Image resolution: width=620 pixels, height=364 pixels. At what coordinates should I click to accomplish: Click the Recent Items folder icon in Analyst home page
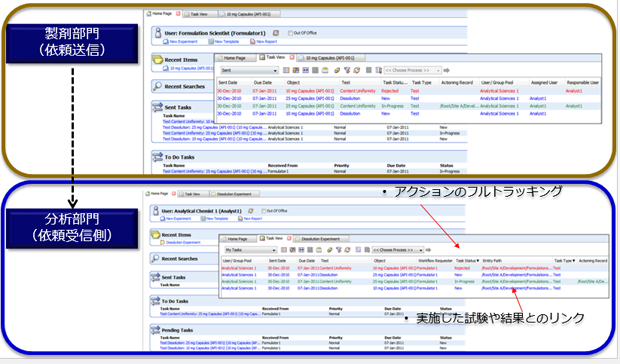click(155, 234)
